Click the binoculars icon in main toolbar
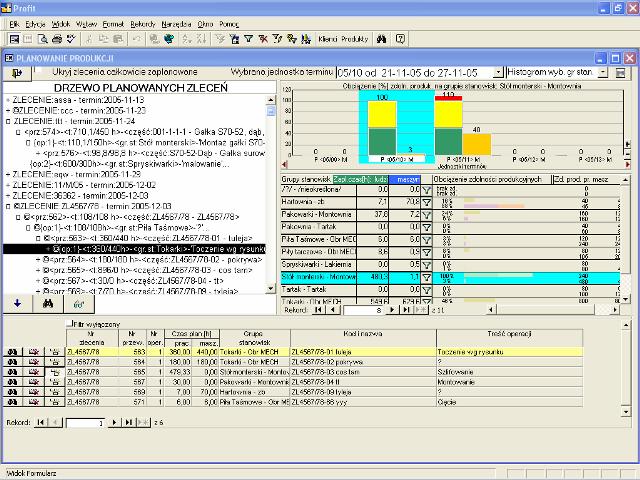Screen dimensions: 640x480 [x=382, y=39]
